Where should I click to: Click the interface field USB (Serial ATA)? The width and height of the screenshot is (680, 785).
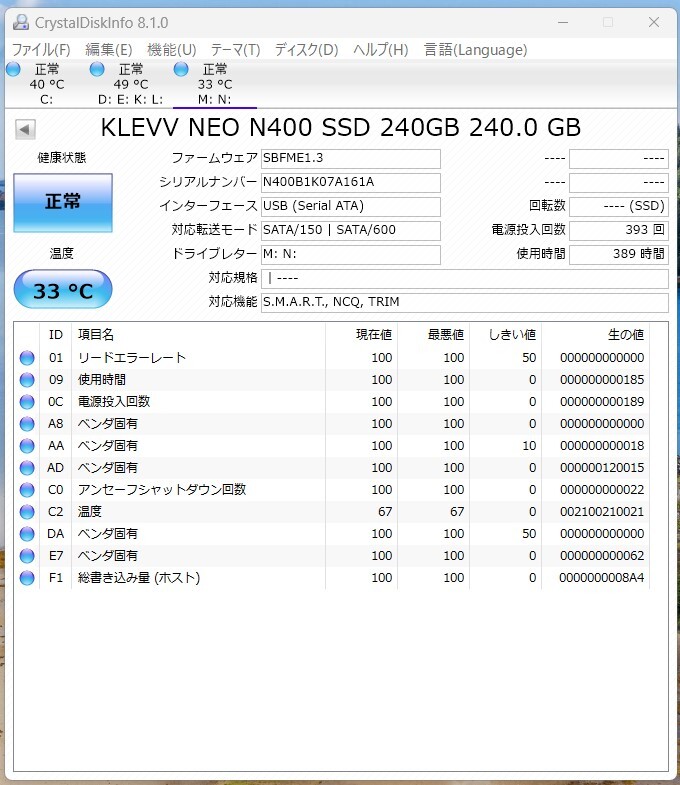351,207
